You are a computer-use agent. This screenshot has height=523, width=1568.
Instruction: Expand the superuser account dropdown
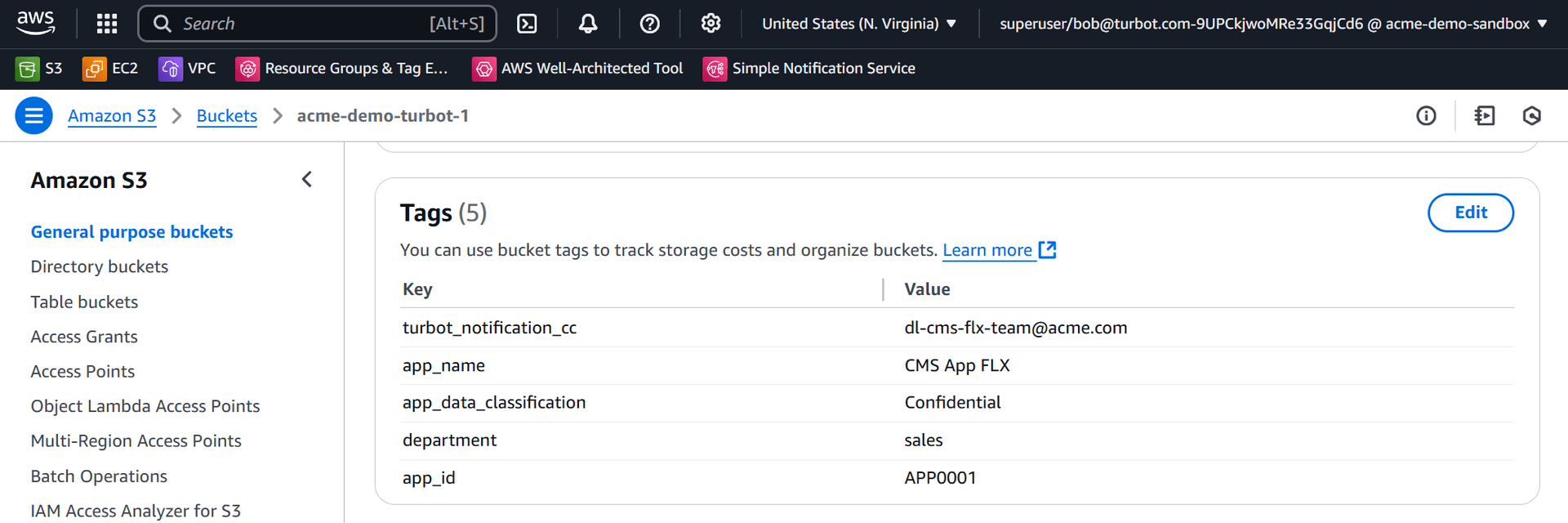pyautogui.click(x=1273, y=24)
